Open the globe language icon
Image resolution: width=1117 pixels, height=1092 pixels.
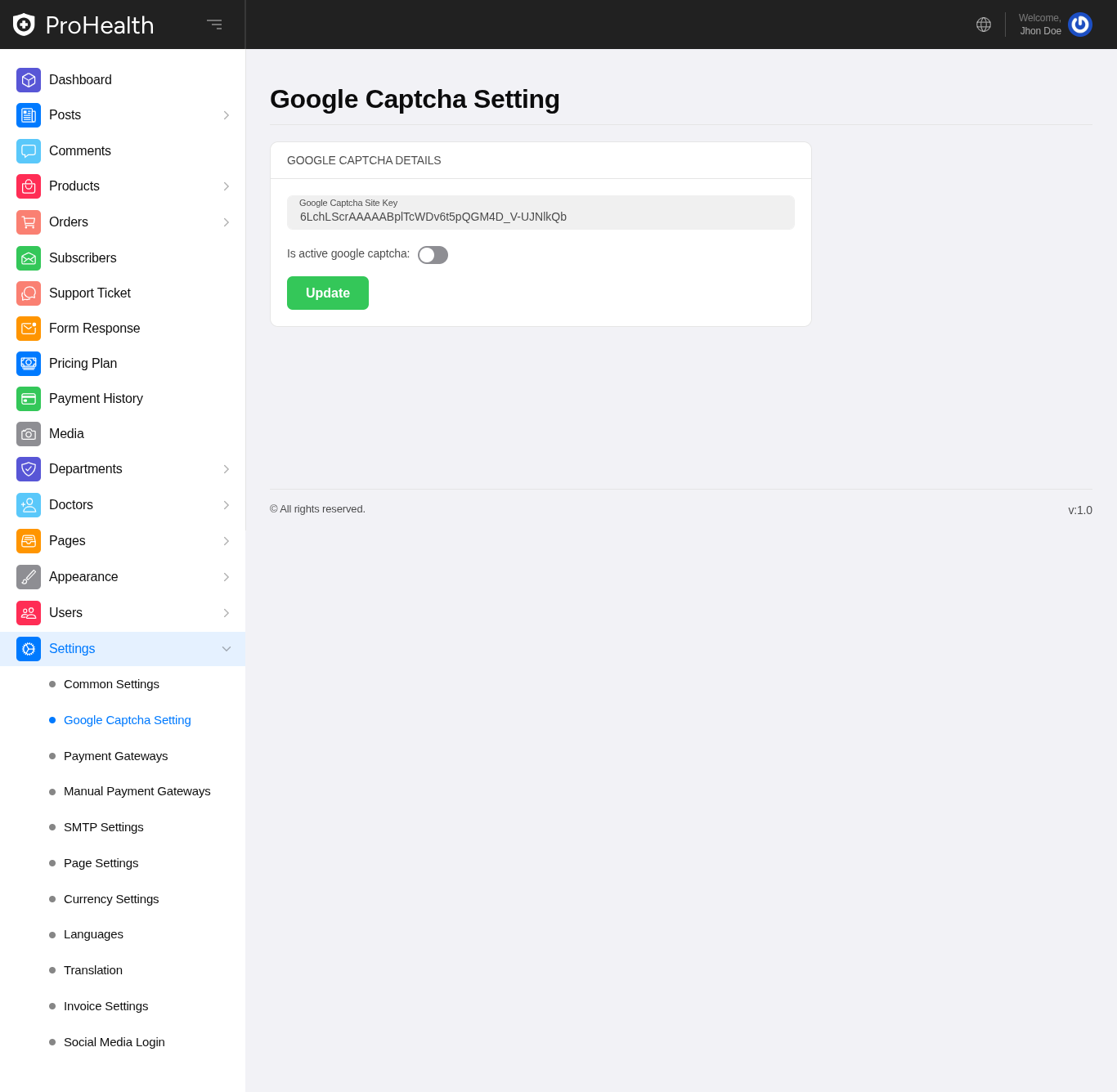[x=984, y=25]
